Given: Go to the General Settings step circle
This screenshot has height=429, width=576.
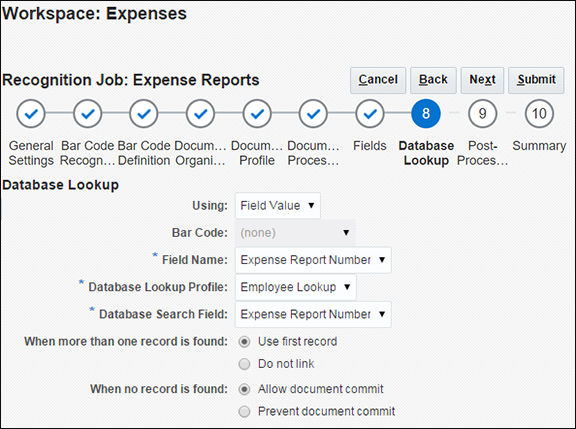Looking at the screenshot, I should [x=31, y=113].
